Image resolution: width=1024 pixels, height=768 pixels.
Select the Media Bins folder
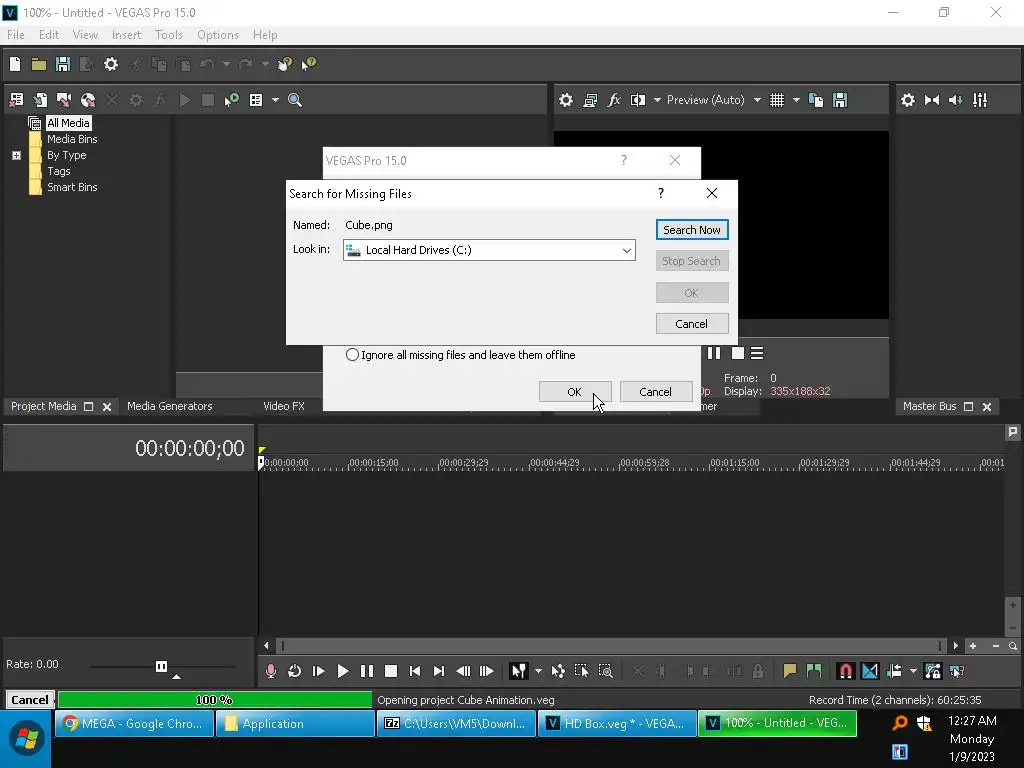click(x=72, y=139)
